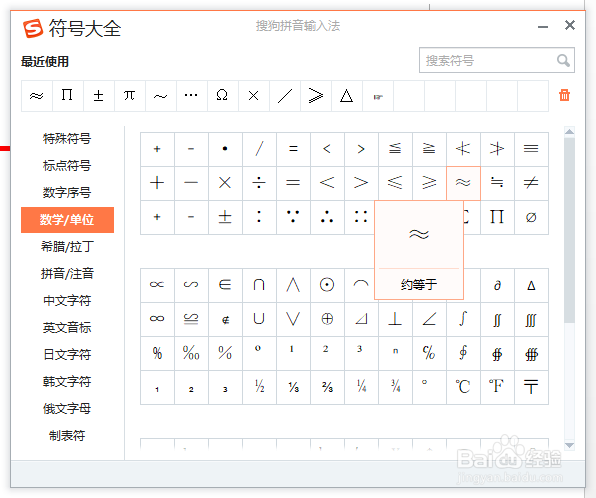Insert the perpendicular ⊥ symbol
596x498 pixels.
(395, 319)
